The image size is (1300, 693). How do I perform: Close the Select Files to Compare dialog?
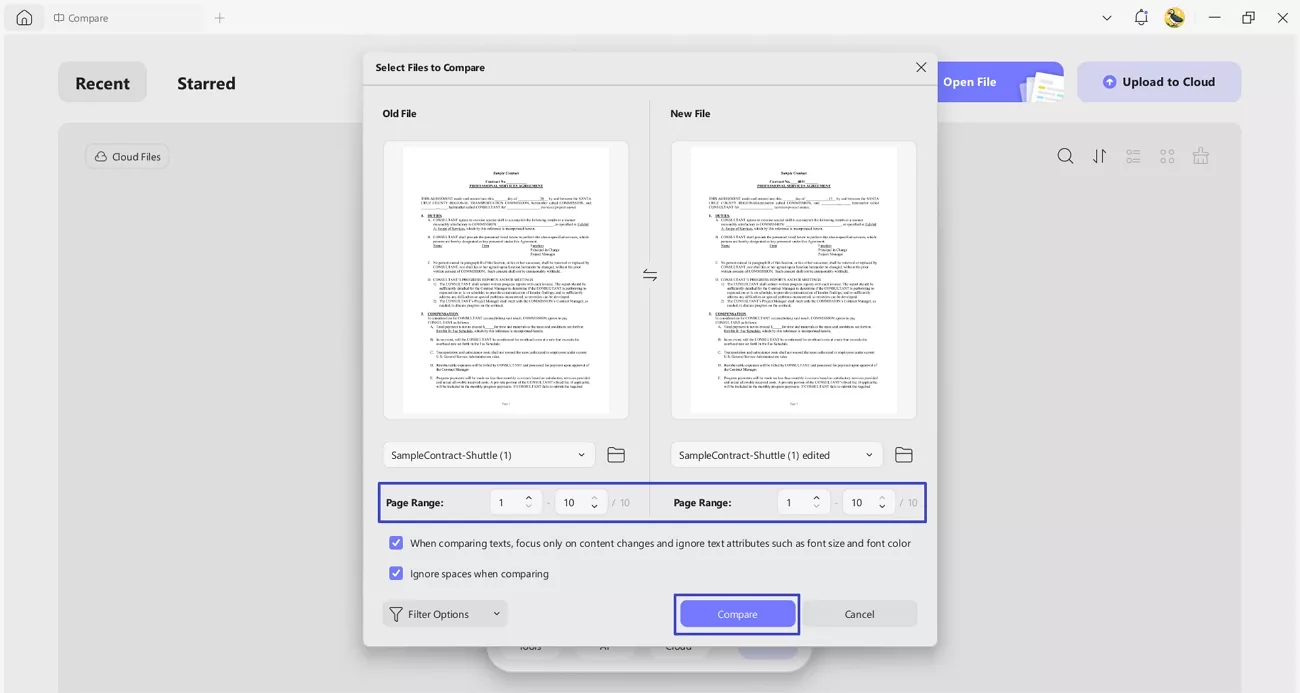[921, 67]
